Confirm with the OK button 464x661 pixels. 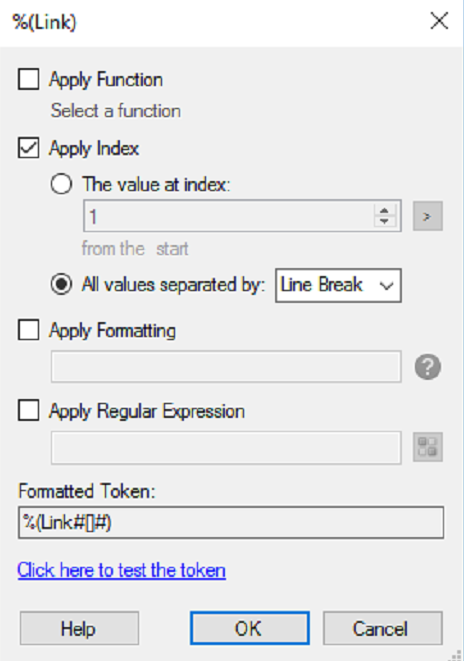pos(249,628)
